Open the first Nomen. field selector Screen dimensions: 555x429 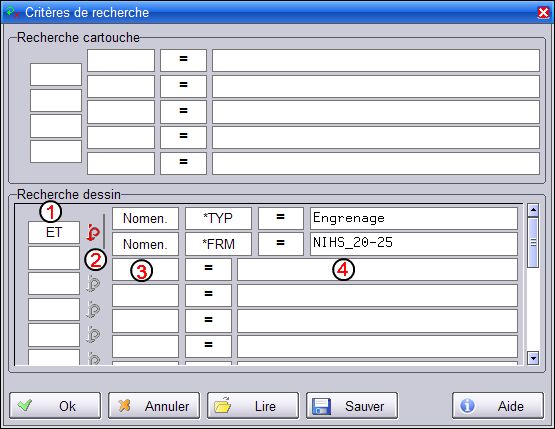coord(145,218)
